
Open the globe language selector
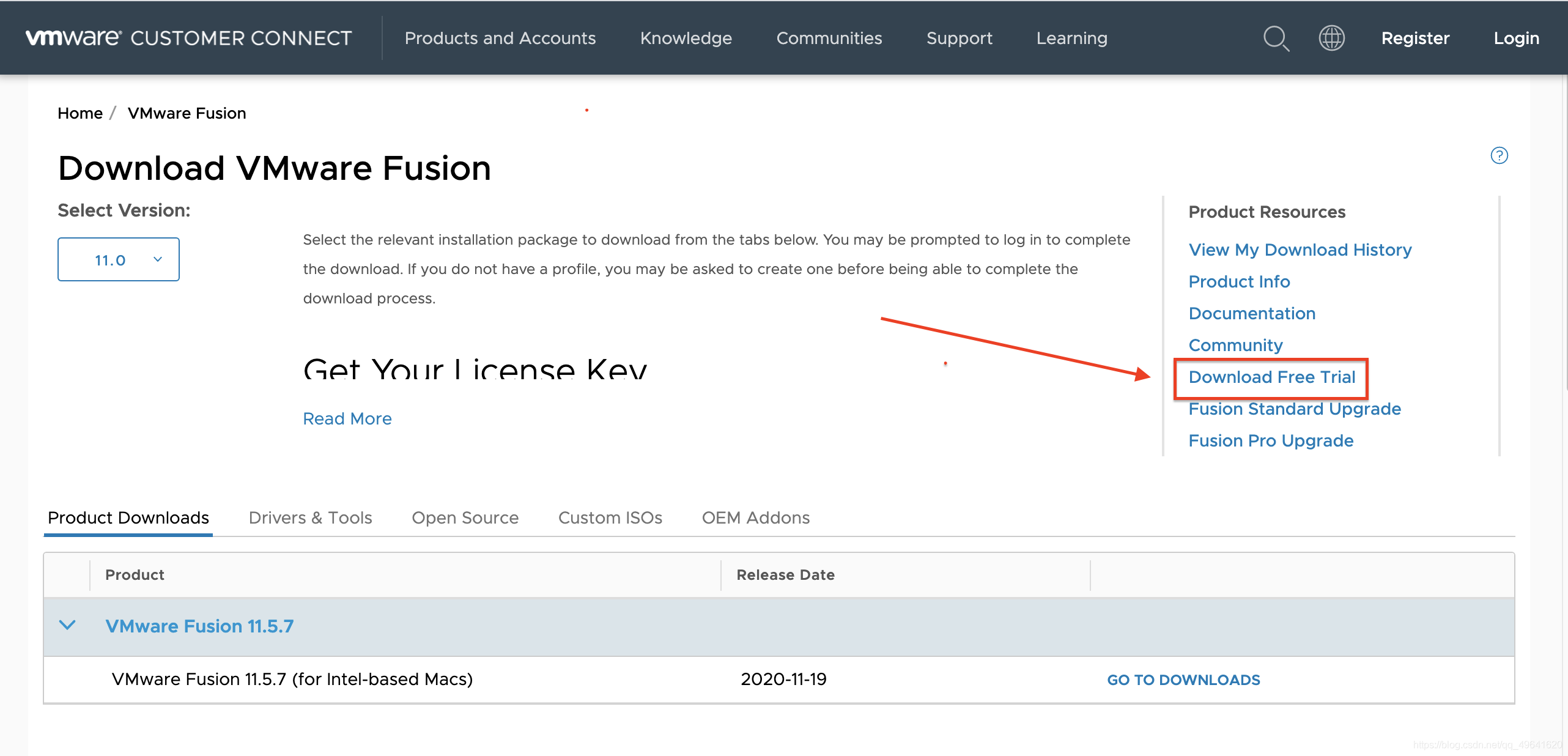[1331, 38]
